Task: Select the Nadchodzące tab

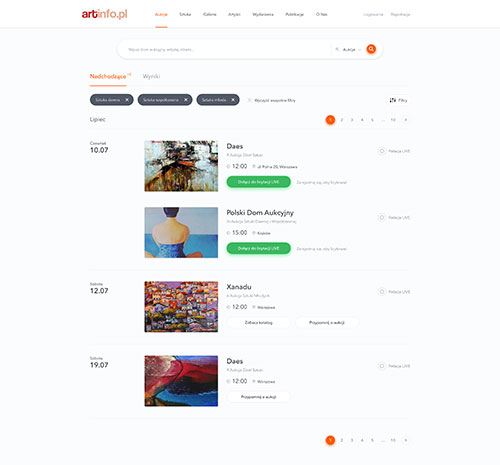Action: [108, 76]
